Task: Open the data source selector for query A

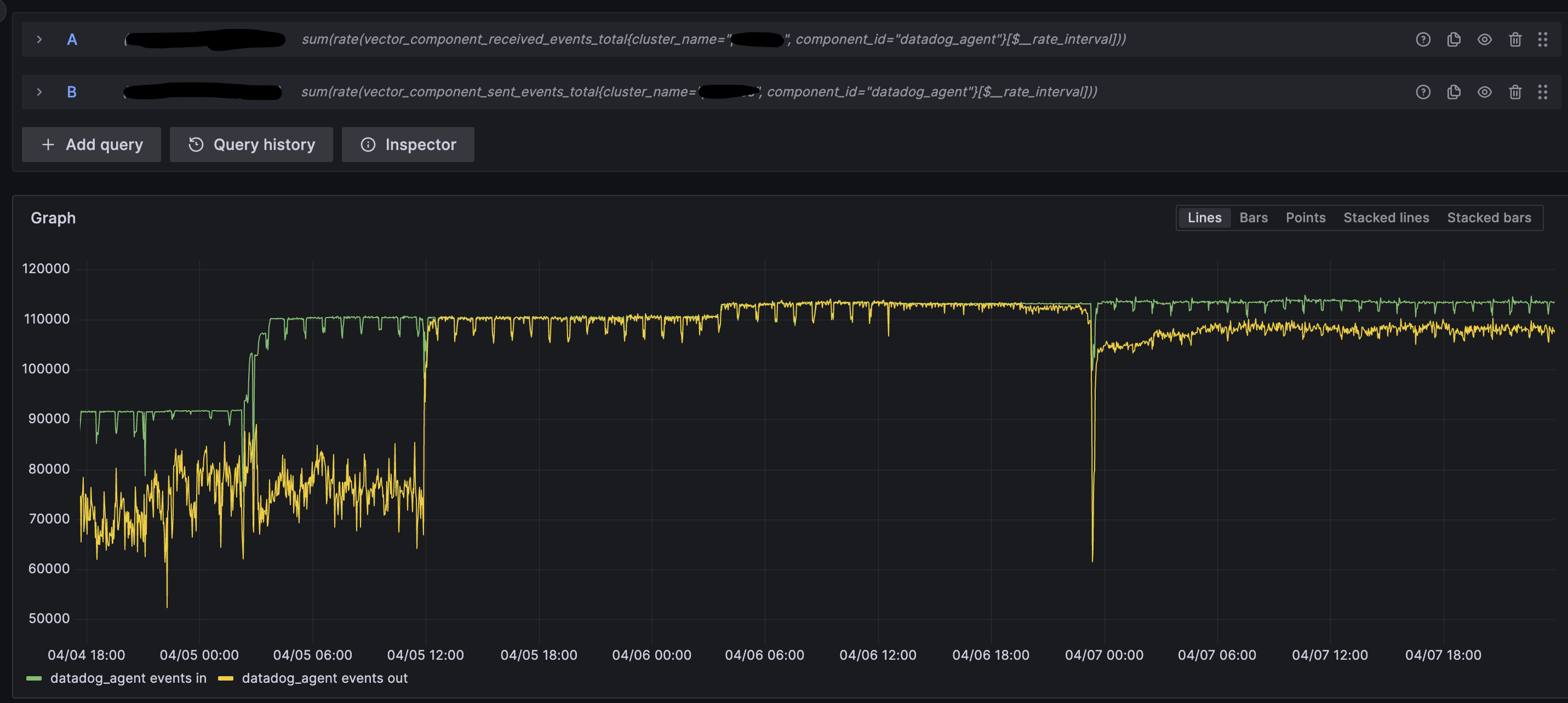Action: tap(204, 39)
